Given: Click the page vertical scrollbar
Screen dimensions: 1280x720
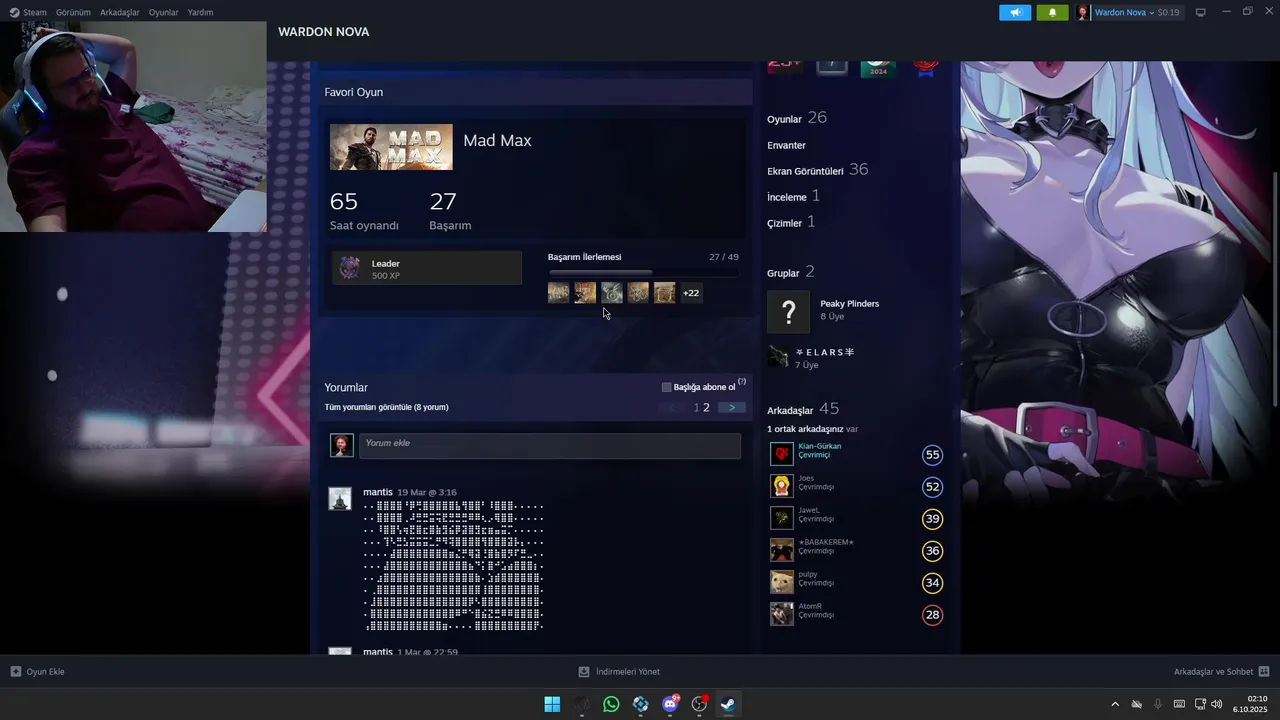Looking at the screenshot, I should 1274,287.
